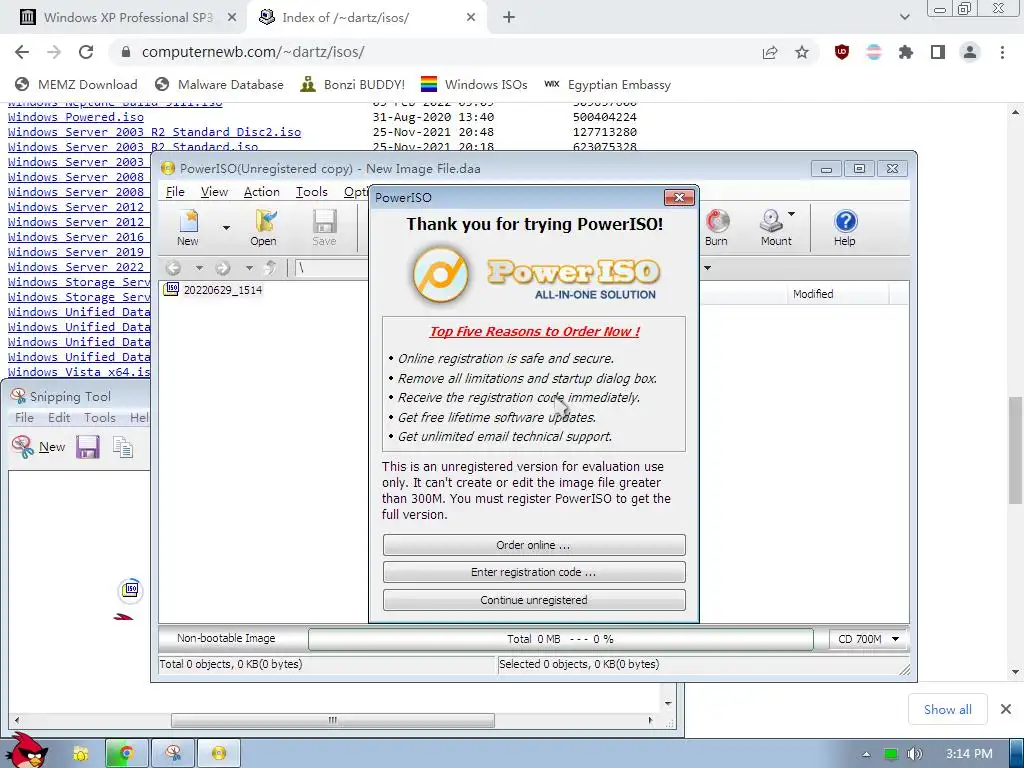
Task: Open the Forward history dropdown arrow
Action: pyautogui.click(x=249, y=268)
